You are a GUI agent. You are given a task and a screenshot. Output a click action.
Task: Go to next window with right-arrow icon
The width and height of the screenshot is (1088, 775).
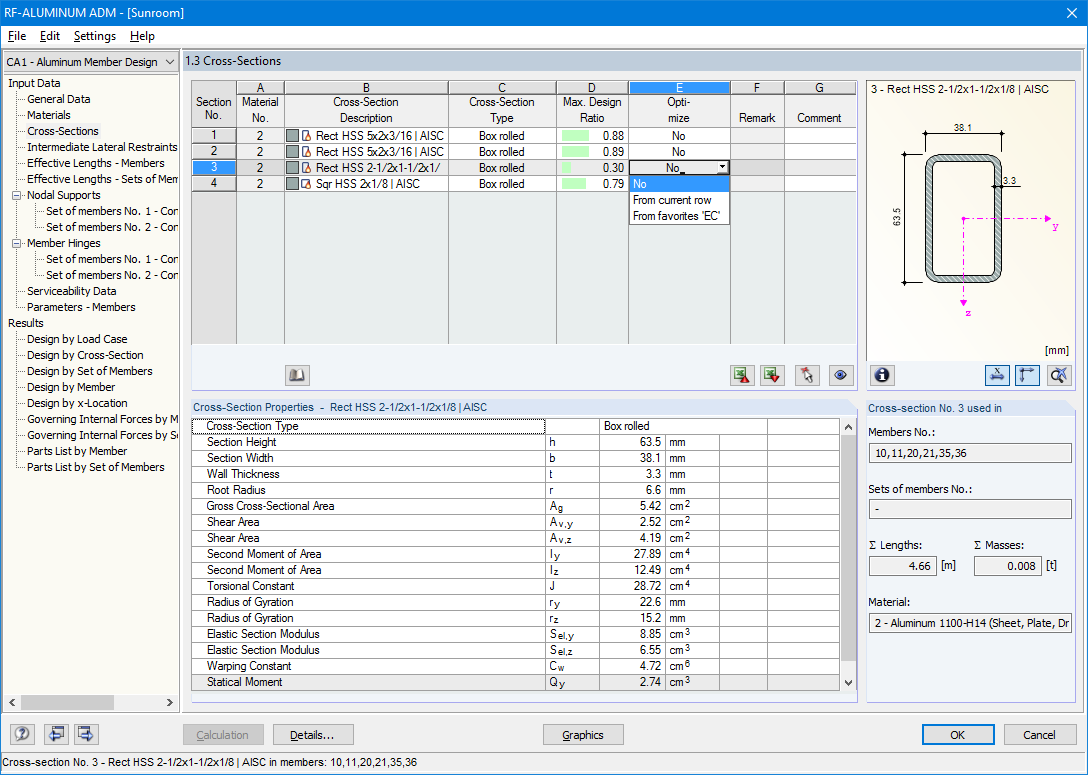(86, 734)
